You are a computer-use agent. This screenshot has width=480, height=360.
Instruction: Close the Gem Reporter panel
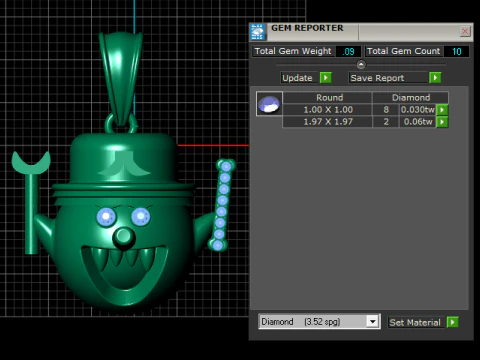pyautogui.click(x=465, y=31)
